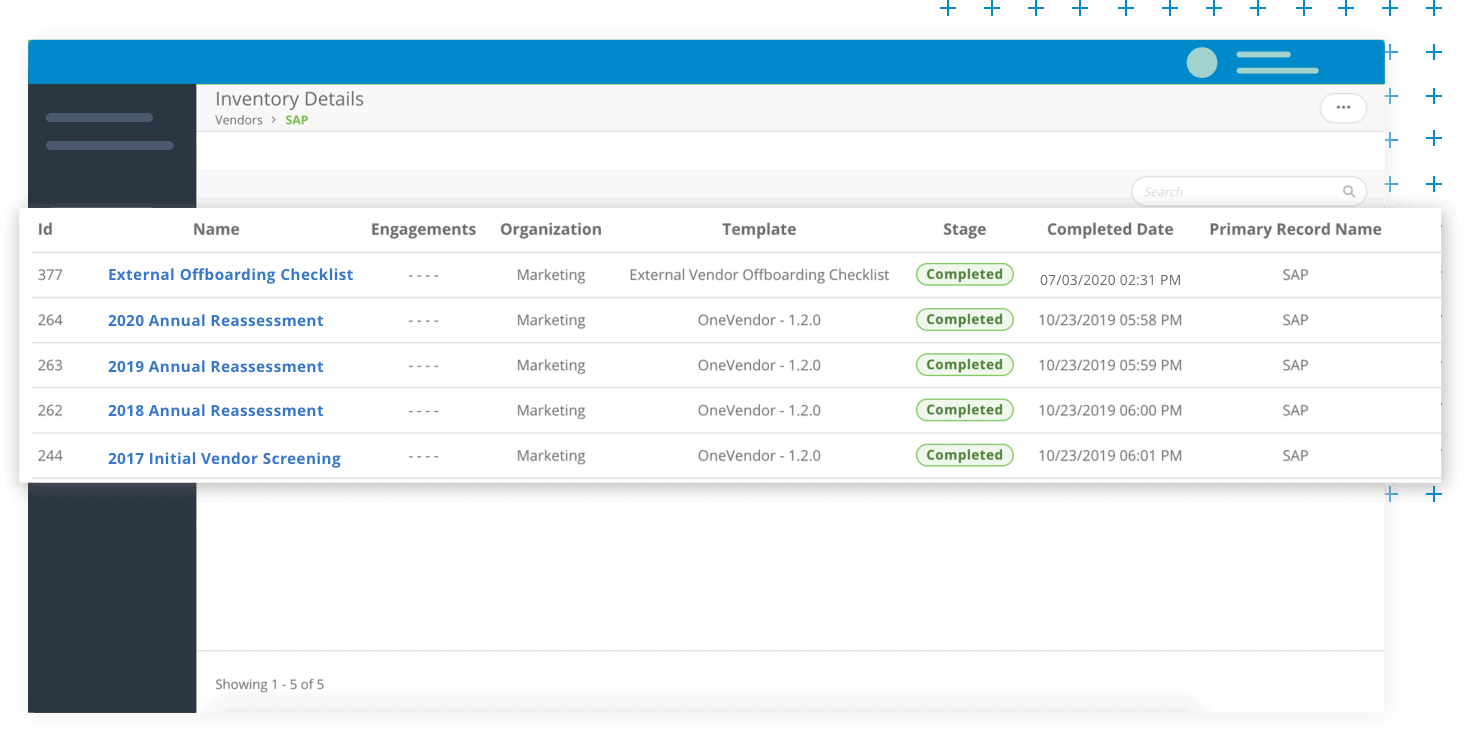Open 2017 Initial Vendor Screening link

224,458
